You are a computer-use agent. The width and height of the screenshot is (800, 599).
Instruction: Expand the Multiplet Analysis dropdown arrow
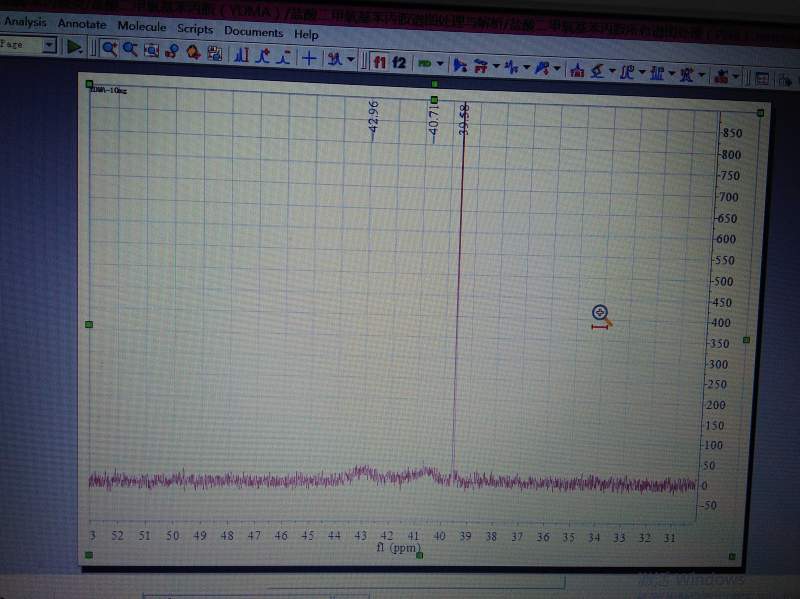click(672, 73)
